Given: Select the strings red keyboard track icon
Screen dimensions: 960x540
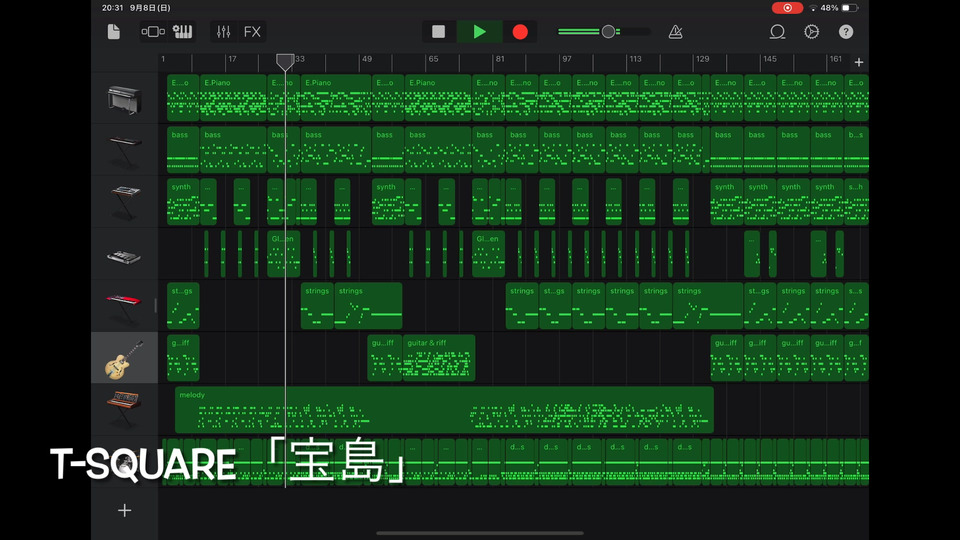Looking at the screenshot, I should coord(124,307).
